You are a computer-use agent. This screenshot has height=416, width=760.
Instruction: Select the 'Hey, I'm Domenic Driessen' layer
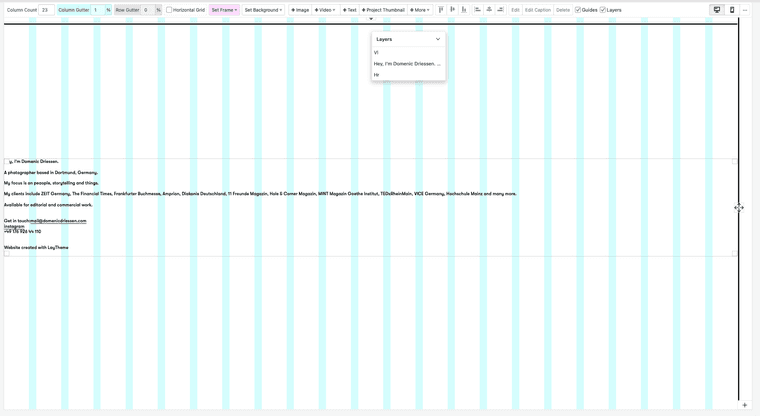coord(407,64)
